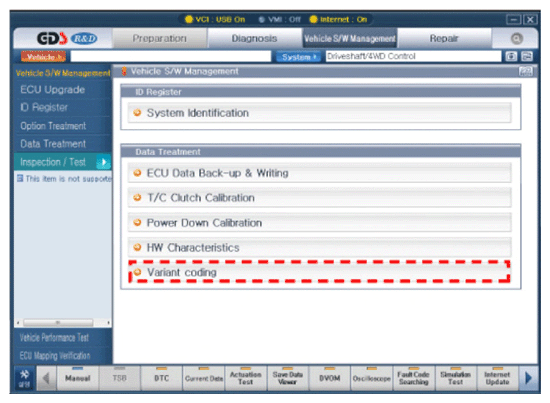This screenshot has width=550, height=403.
Task: Switch to the Diagnosis tab
Action: [254, 38]
